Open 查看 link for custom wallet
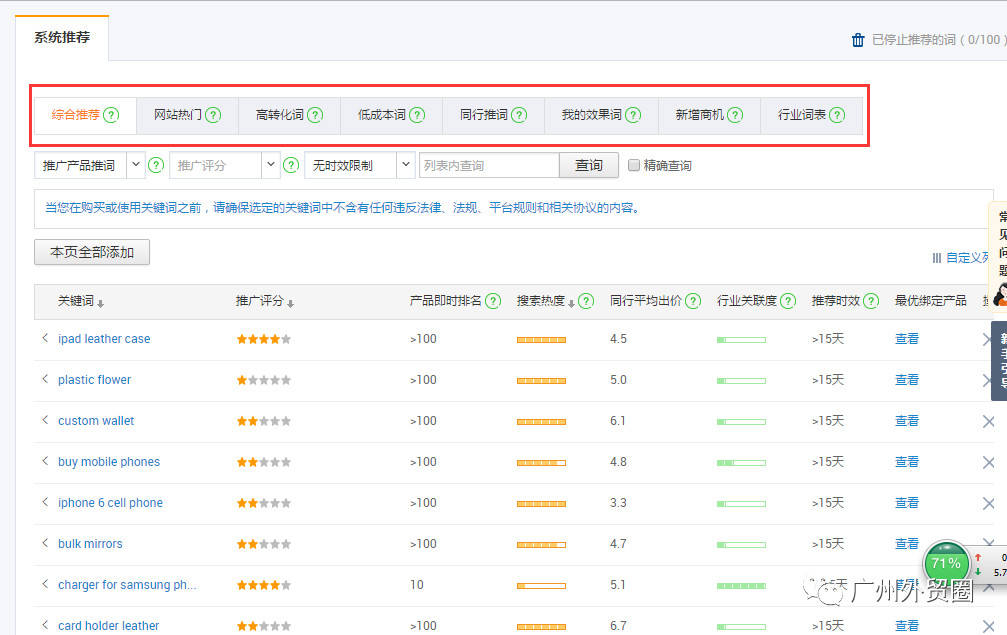 [907, 421]
